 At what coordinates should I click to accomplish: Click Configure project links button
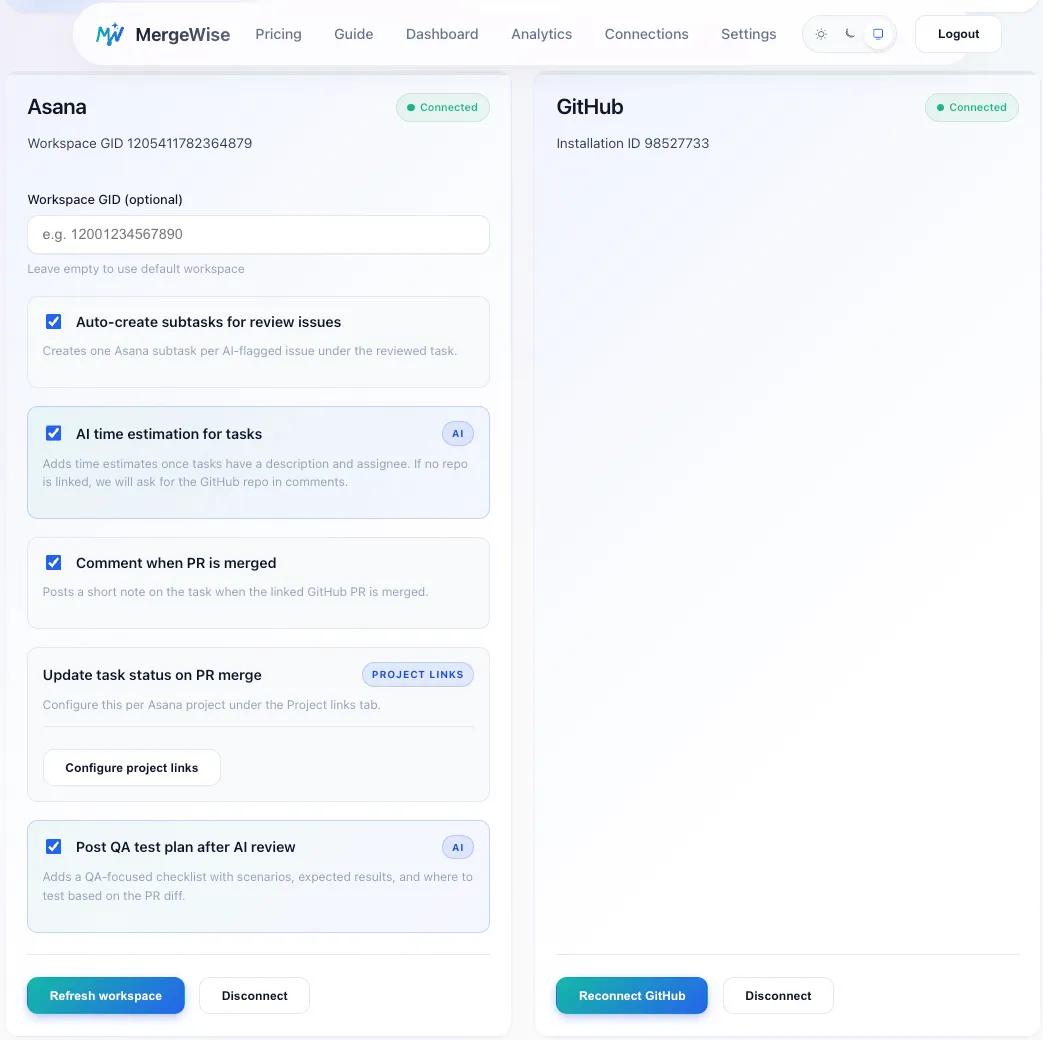pos(132,768)
